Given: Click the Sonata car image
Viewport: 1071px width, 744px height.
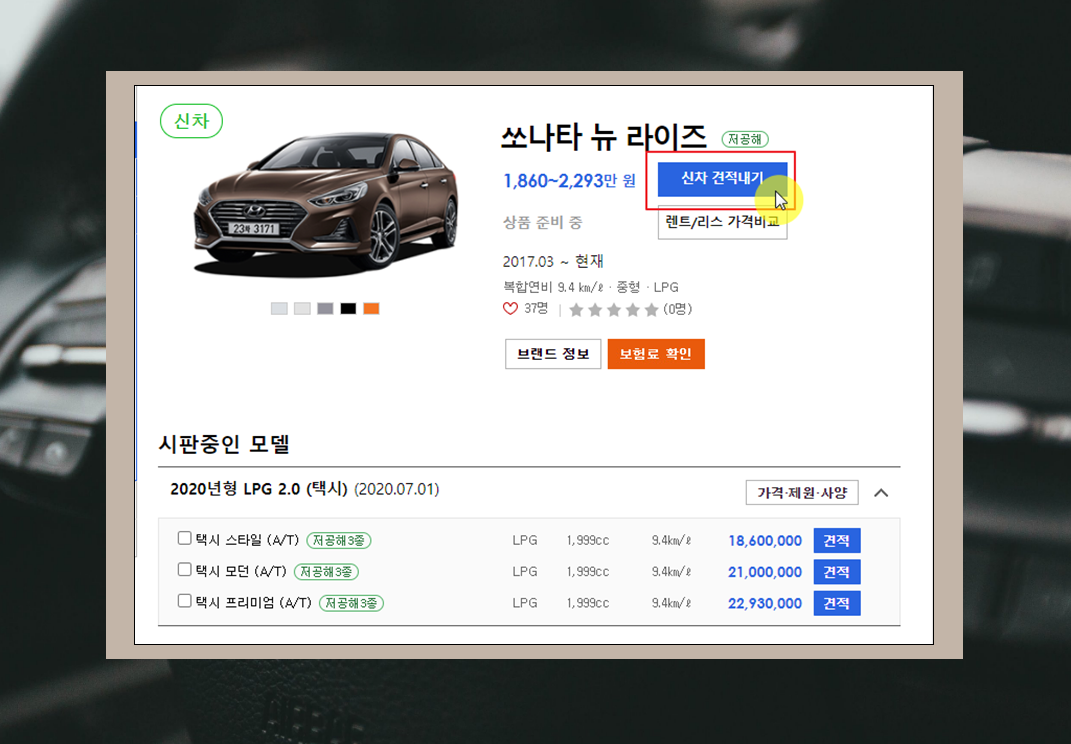Looking at the screenshot, I should pyautogui.click(x=326, y=203).
